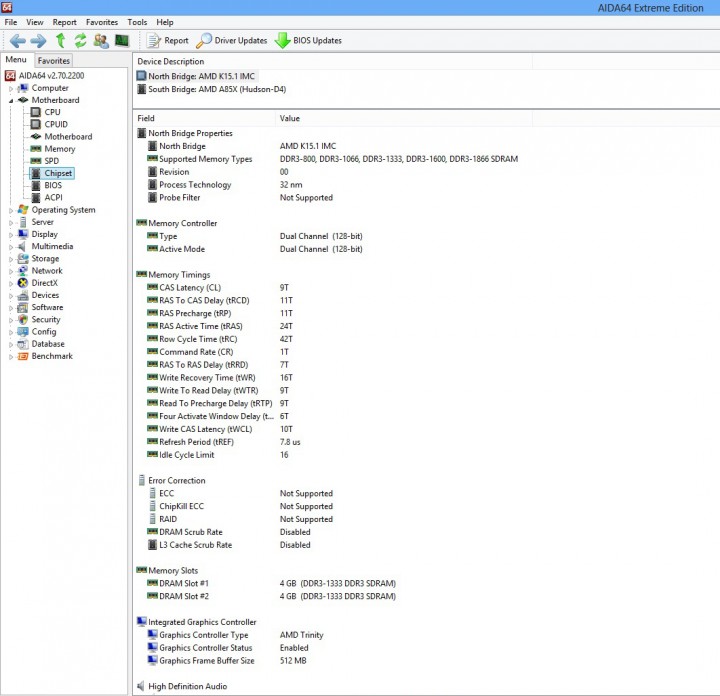Open BIOS Updates from the toolbar

click(x=308, y=40)
